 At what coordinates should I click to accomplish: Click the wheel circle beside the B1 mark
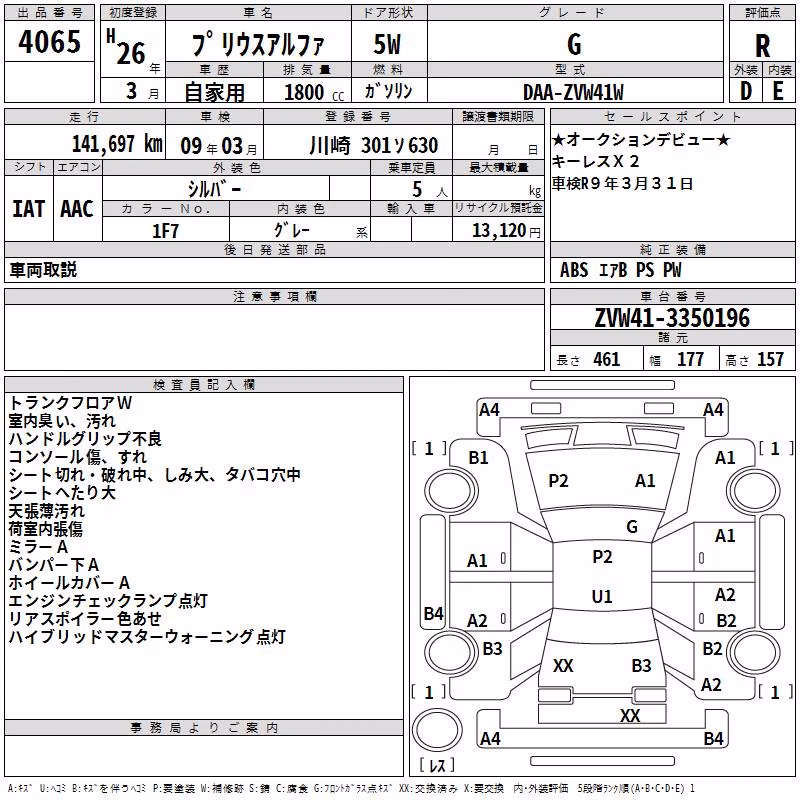[451, 492]
